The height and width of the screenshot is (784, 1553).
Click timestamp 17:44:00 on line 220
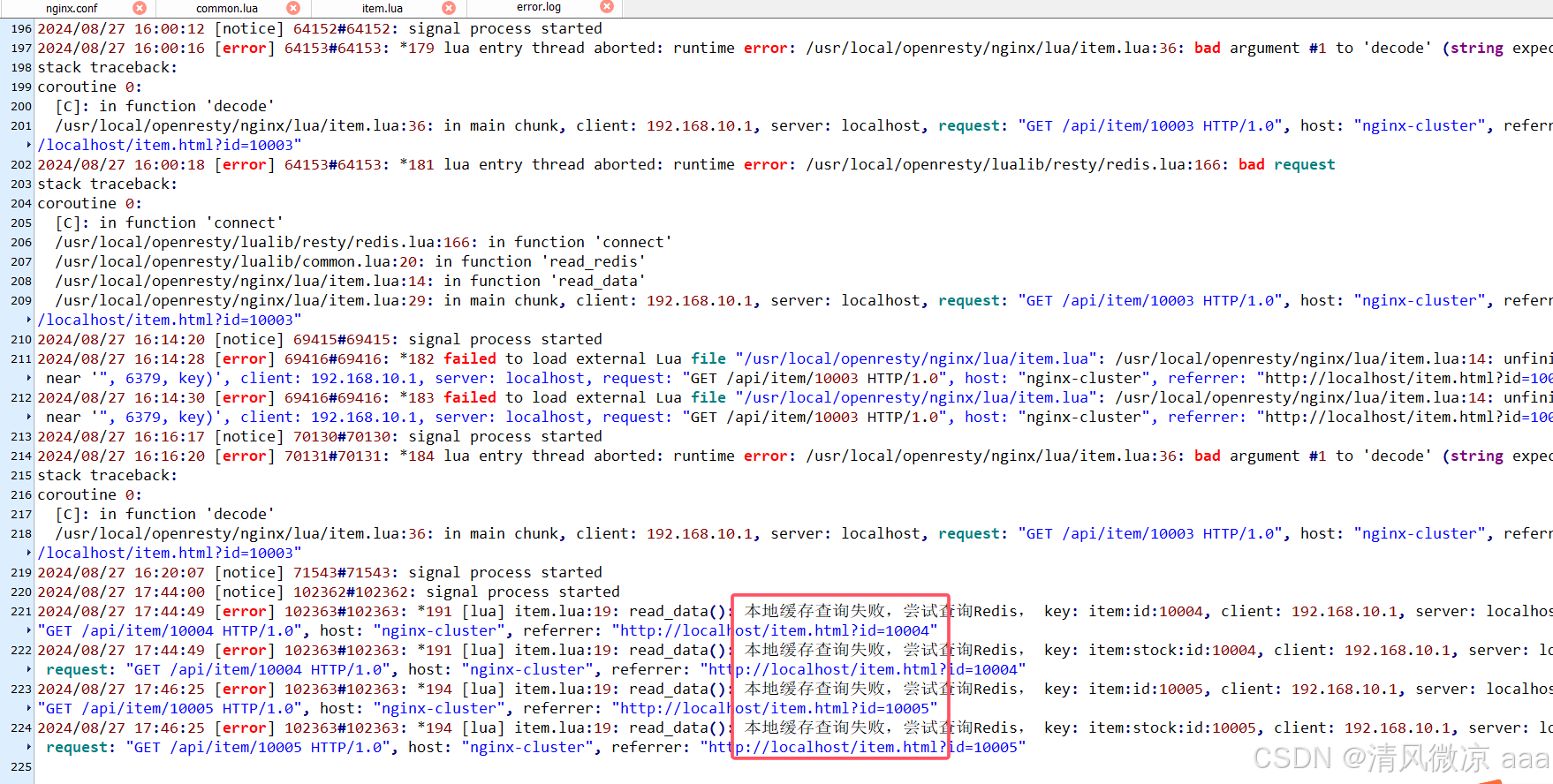170,592
